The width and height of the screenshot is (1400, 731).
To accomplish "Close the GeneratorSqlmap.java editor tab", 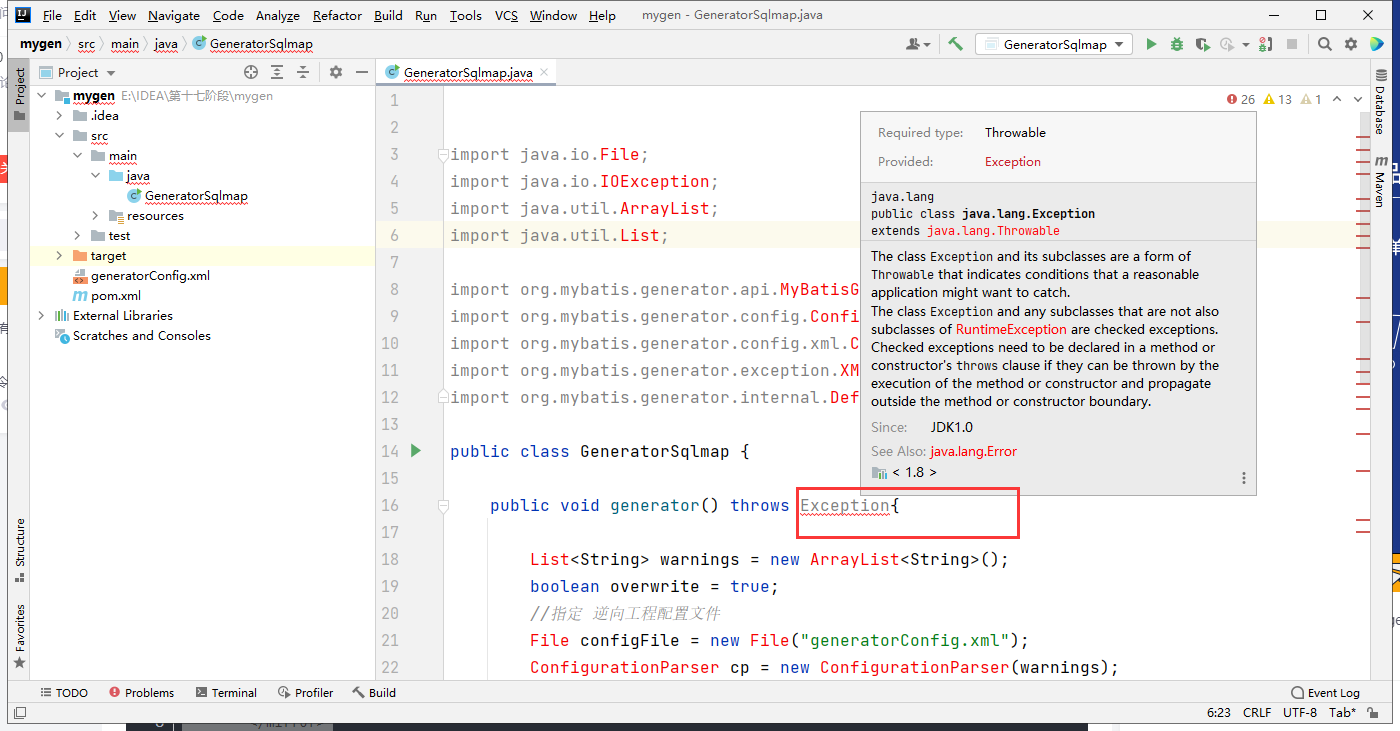I will point(544,72).
